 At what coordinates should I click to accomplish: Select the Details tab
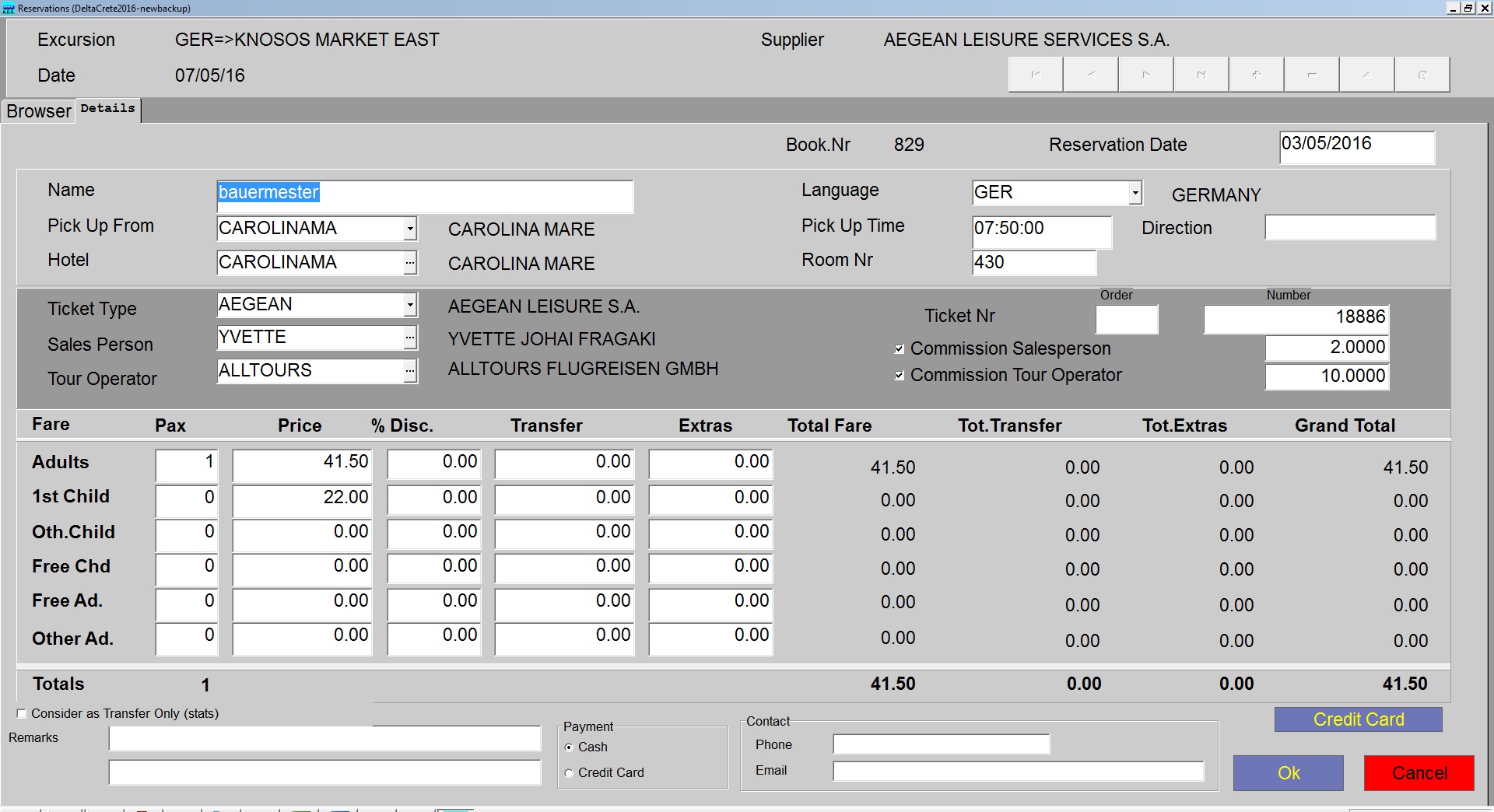107,109
